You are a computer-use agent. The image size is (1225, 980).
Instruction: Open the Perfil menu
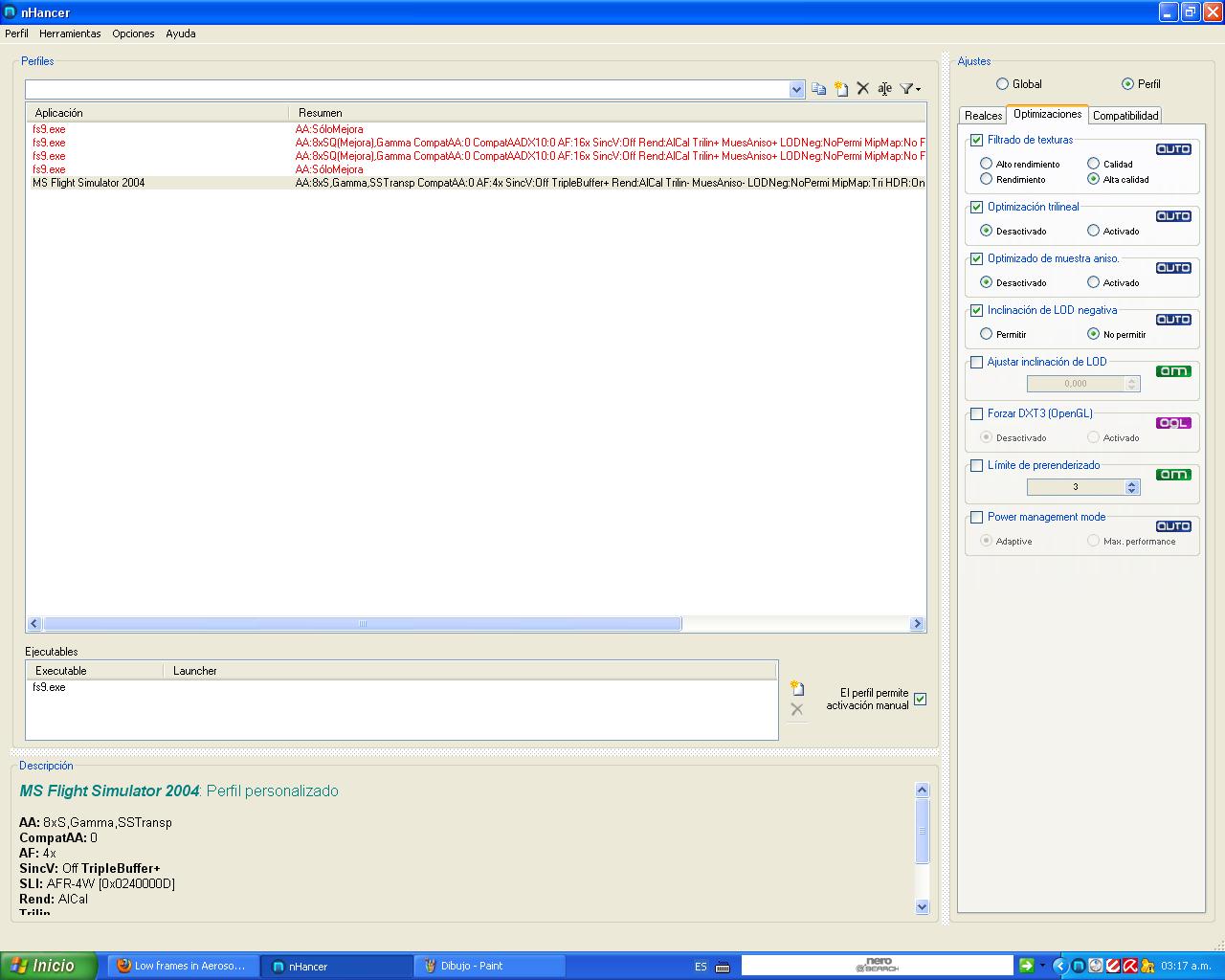[x=16, y=33]
